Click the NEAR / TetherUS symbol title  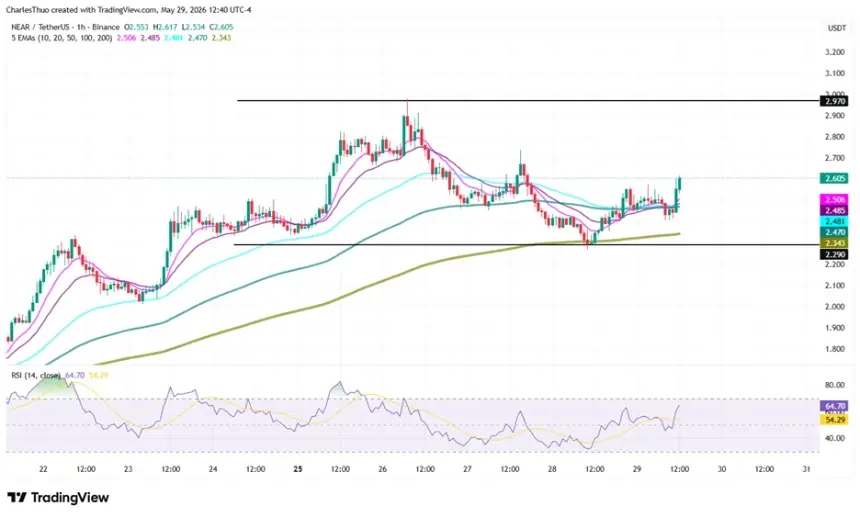(65, 27)
